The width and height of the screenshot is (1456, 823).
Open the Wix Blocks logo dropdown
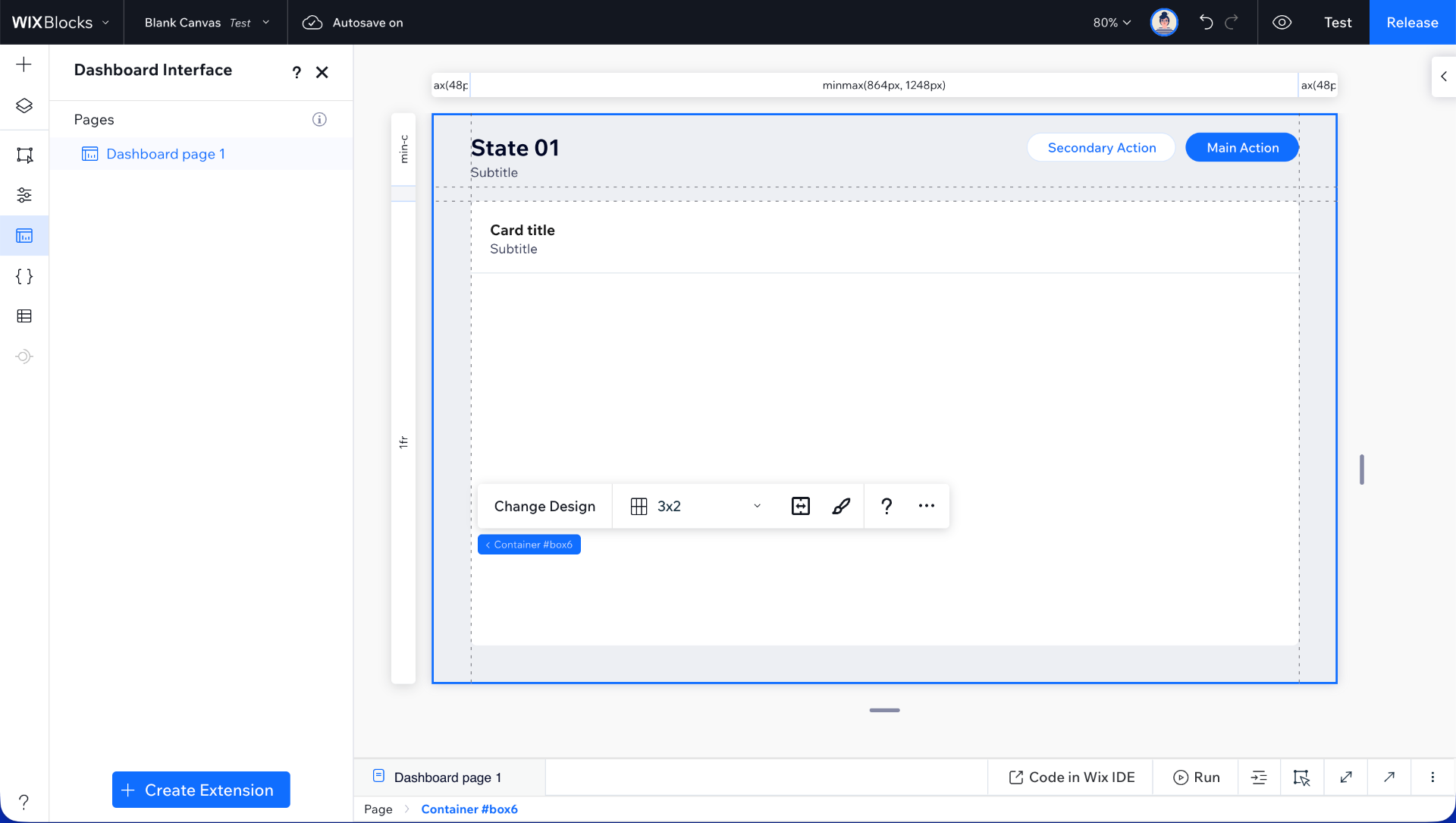[61, 22]
